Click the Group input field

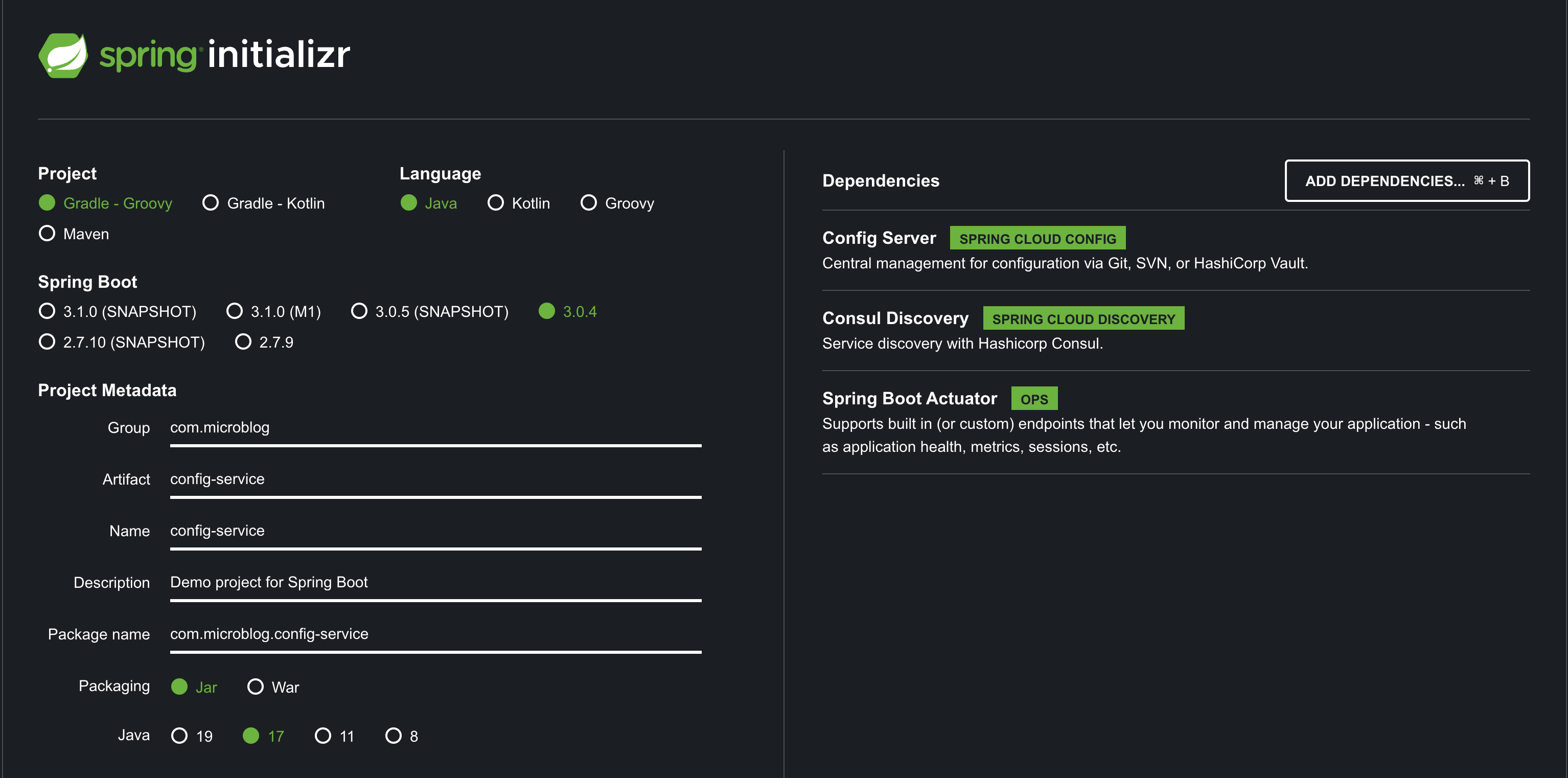435,427
